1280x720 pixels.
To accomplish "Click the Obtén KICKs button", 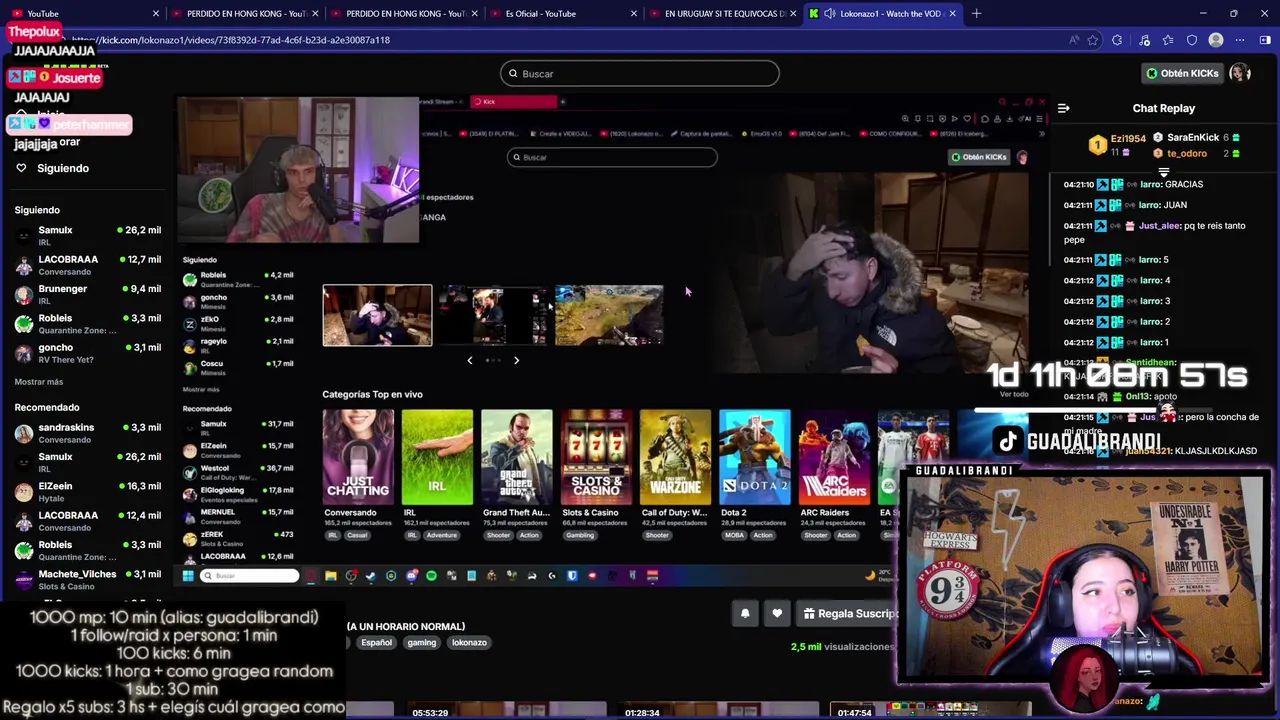I will click(1183, 73).
